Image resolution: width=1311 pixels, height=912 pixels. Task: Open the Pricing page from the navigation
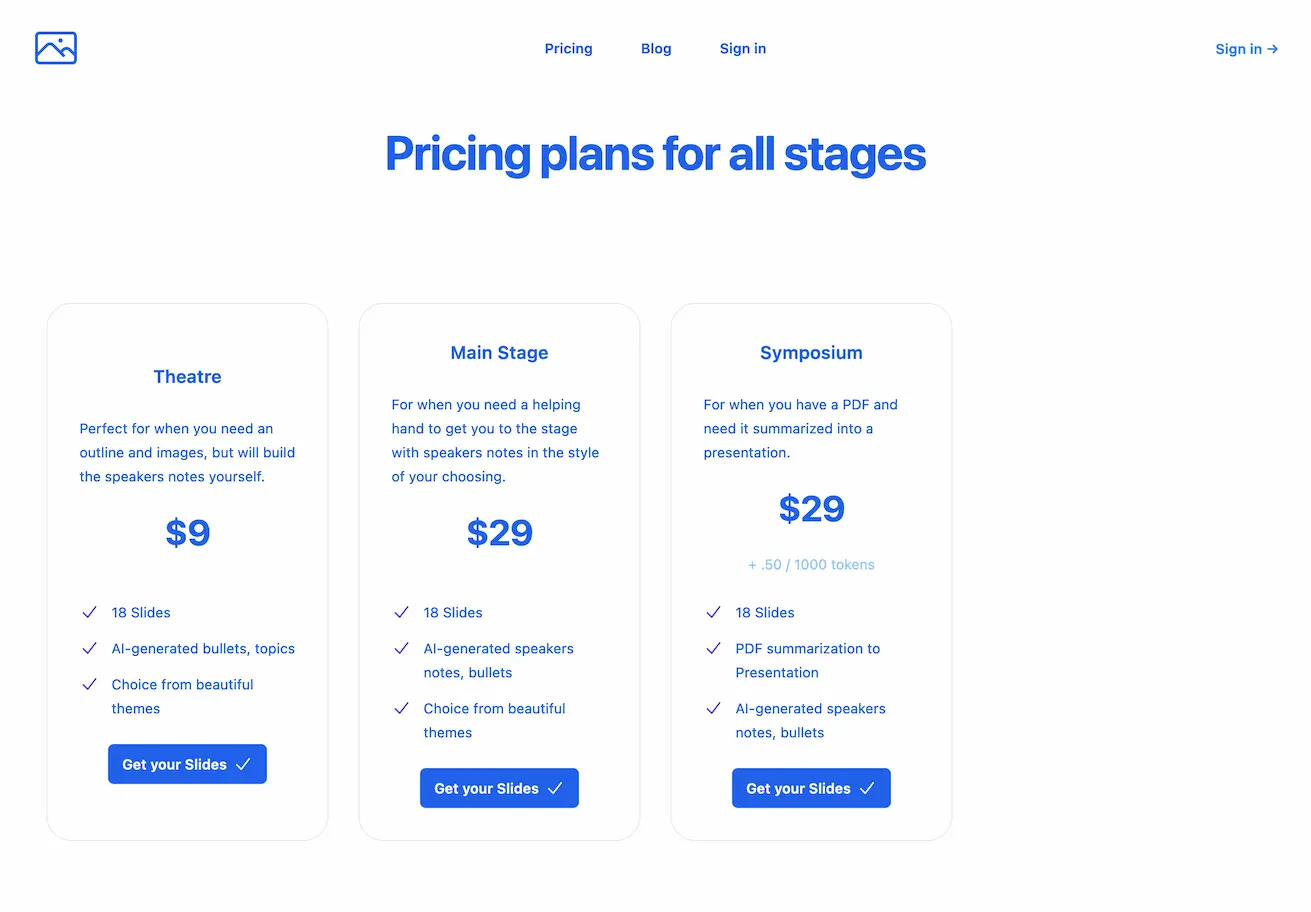568,48
